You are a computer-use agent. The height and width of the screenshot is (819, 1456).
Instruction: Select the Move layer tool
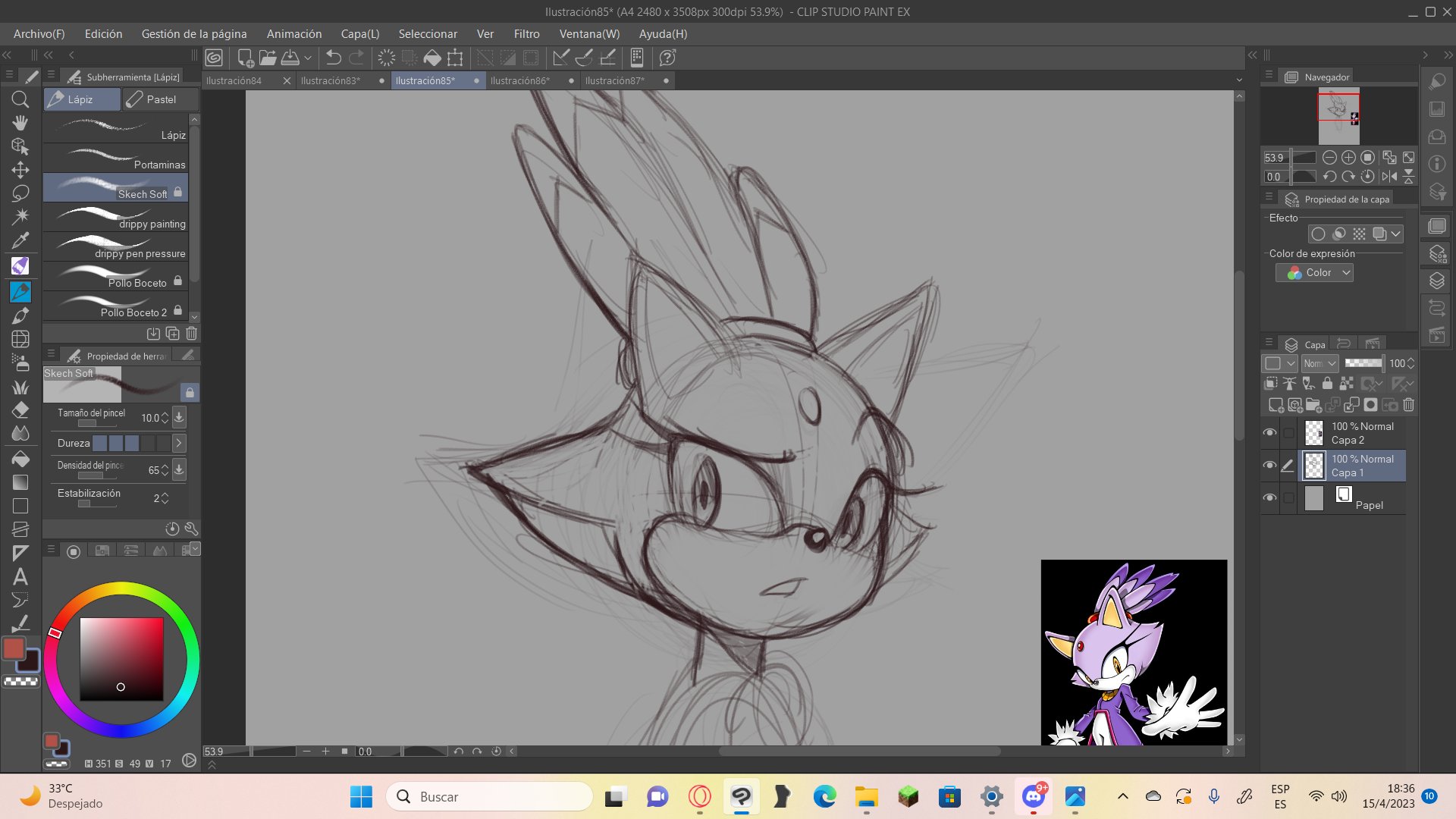click(20, 170)
